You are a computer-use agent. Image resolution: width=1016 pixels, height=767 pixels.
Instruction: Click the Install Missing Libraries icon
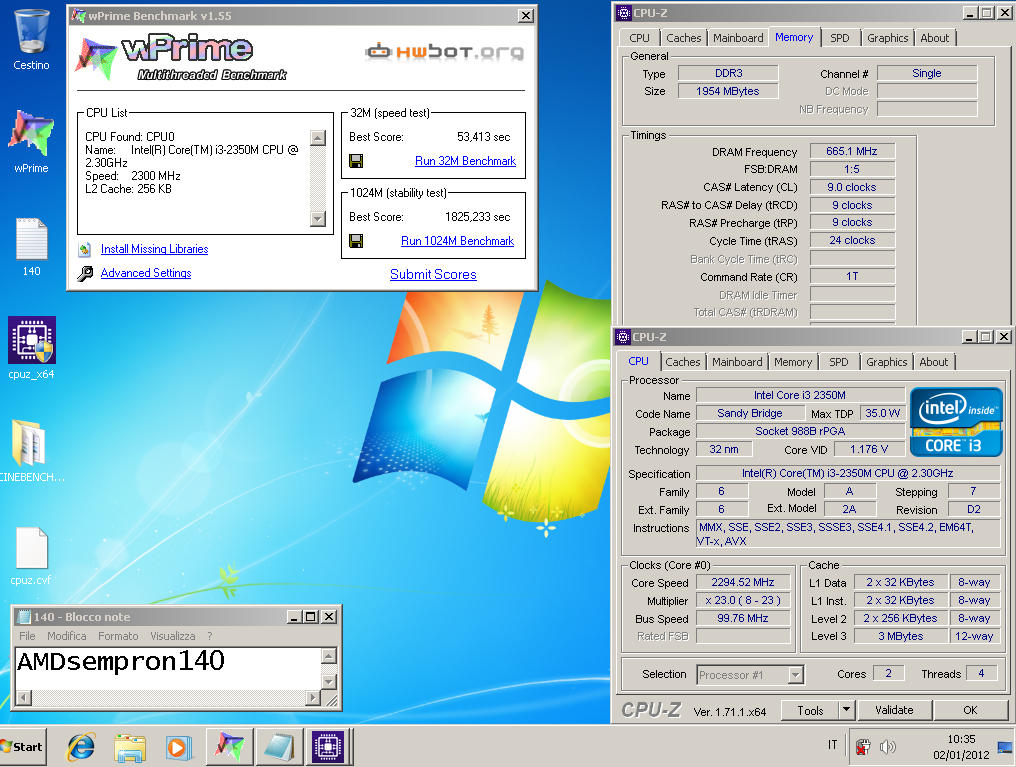point(85,249)
